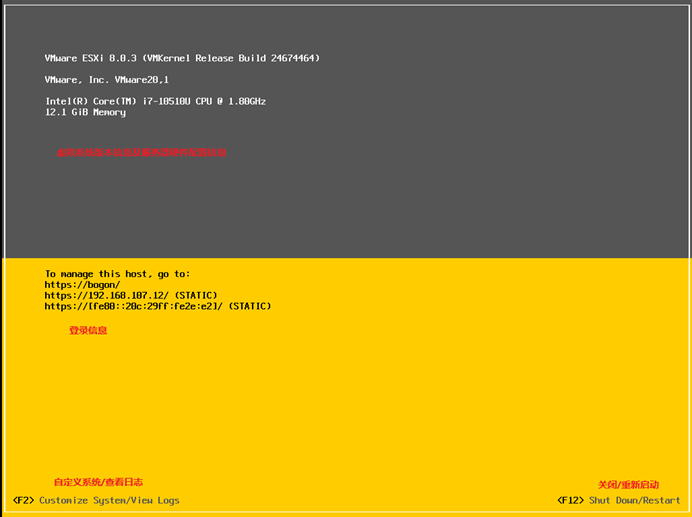Select the Intel Core i7-10510U CPU line
Screen dimensions: 692x517
coord(155,101)
